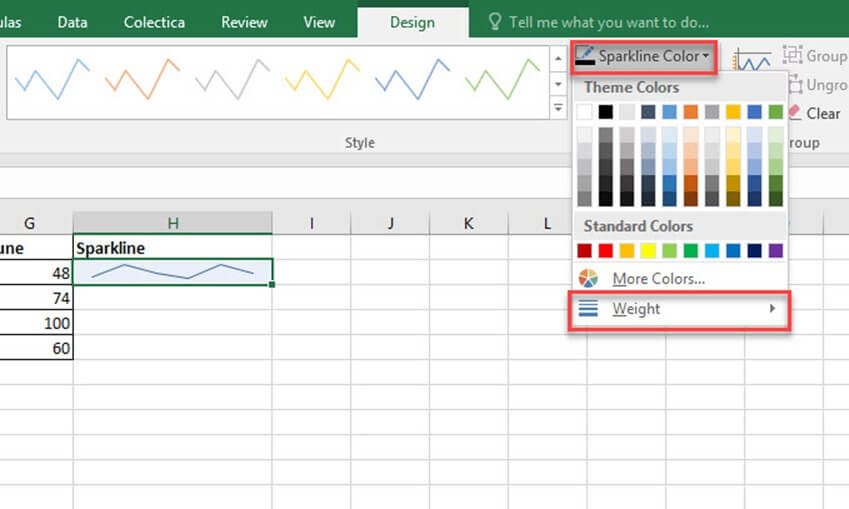The image size is (849, 509).
Task: Expand the sparkline style gallery with More arrow
Action: [558, 106]
